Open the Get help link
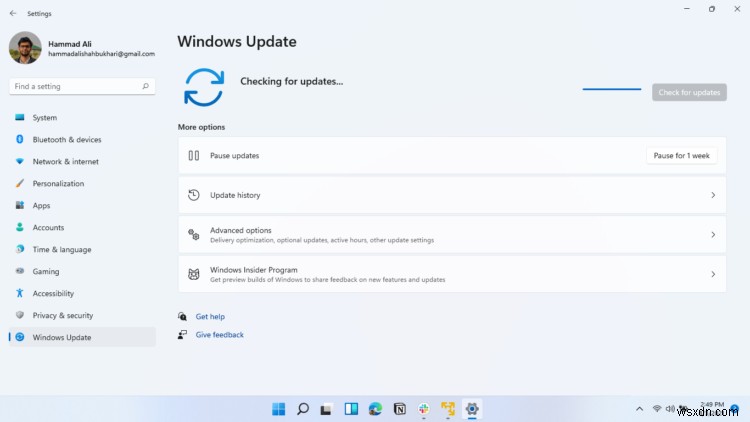Viewport: 750px width, 422px height. click(210, 316)
